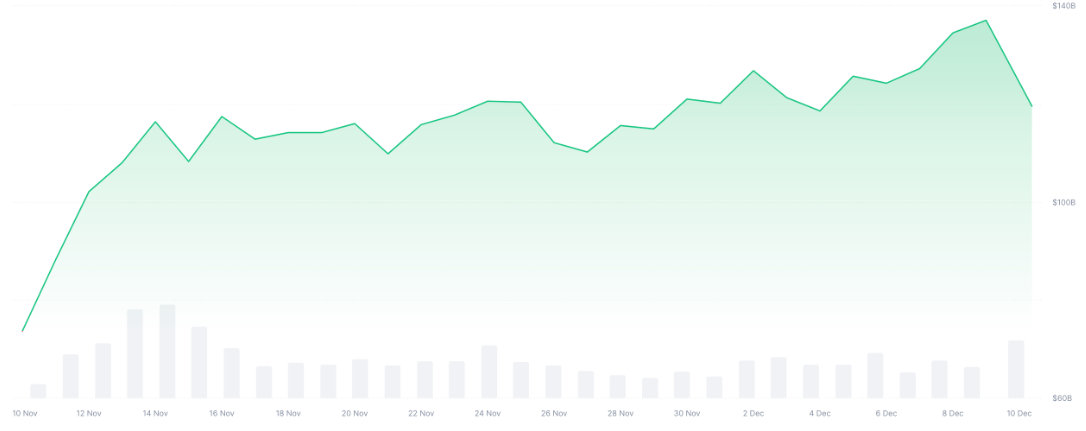The width and height of the screenshot is (1086, 431).
Task: Click the 6 Dec axis label
Action: [x=885, y=413]
